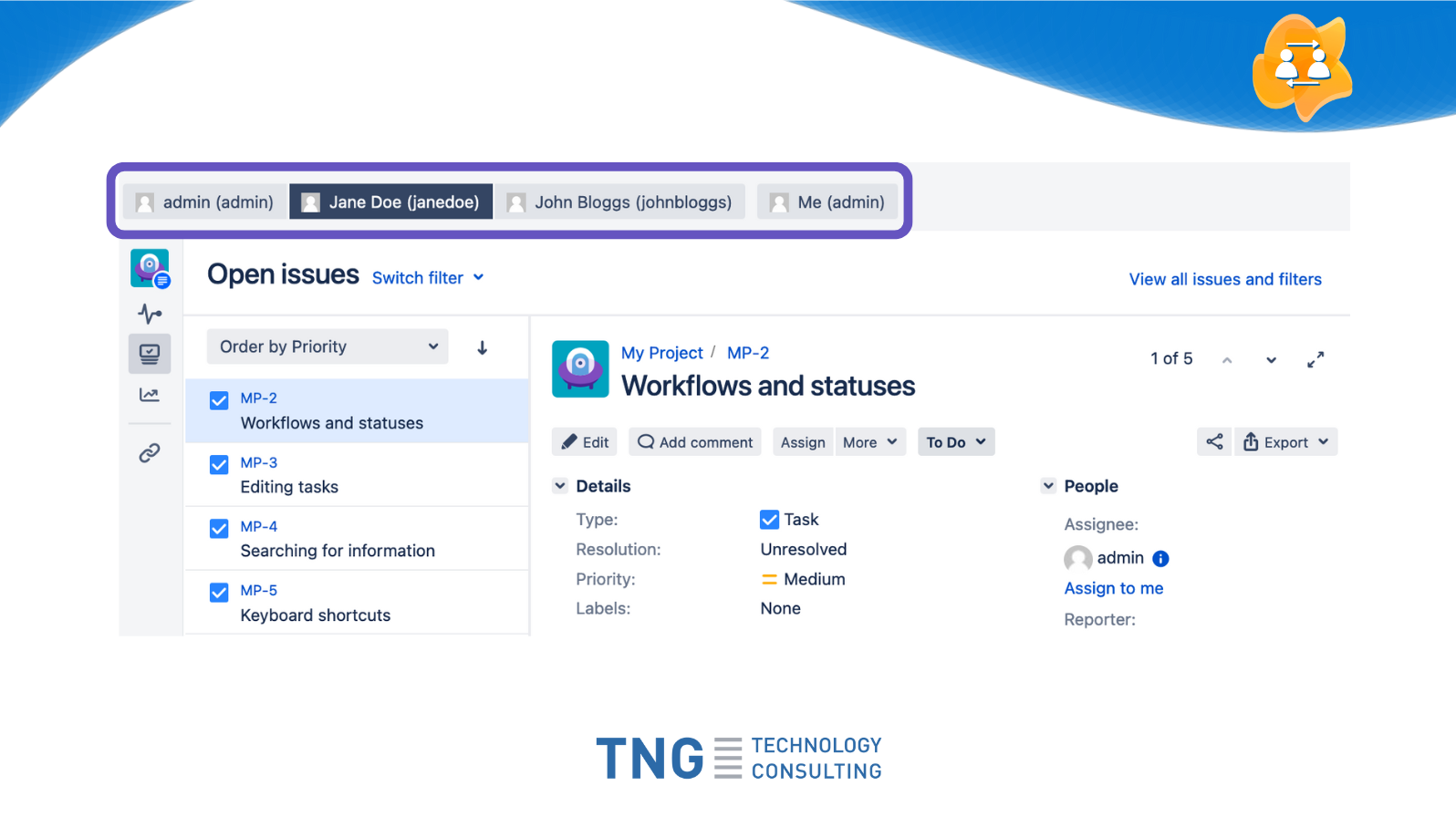Screen dimensions: 1456x817
Task: Click the info icon next to admin assignee
Action: point(1160,559)
